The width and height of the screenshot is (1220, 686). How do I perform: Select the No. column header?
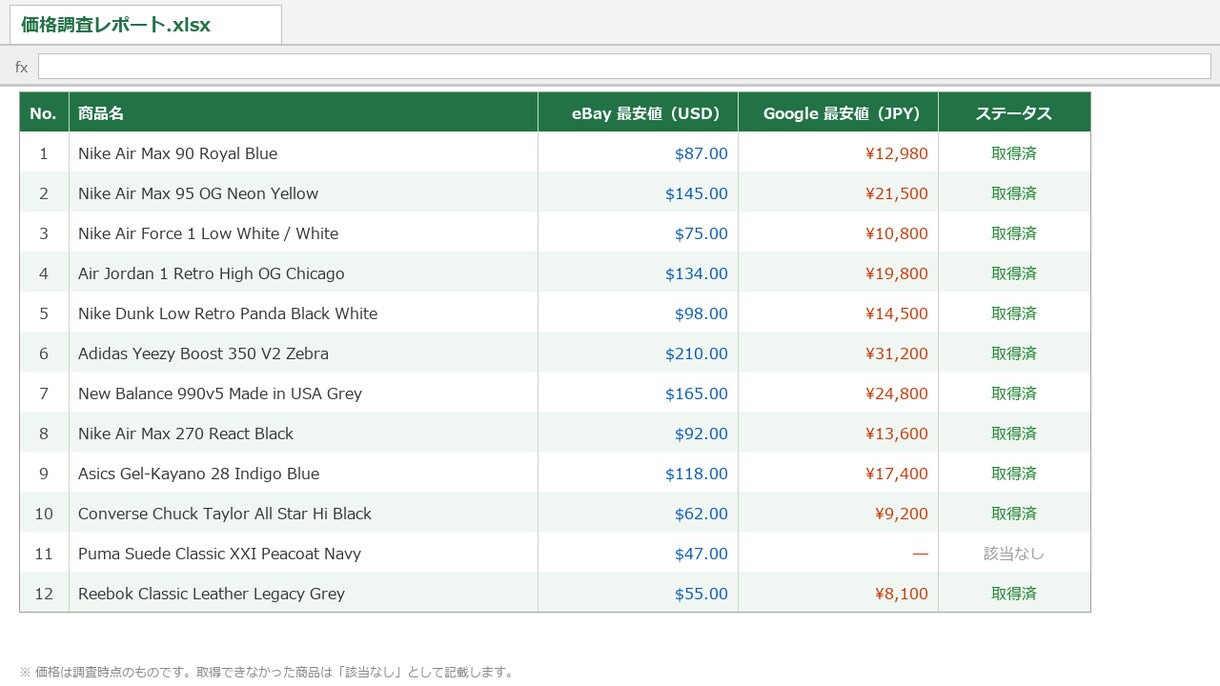44,113
